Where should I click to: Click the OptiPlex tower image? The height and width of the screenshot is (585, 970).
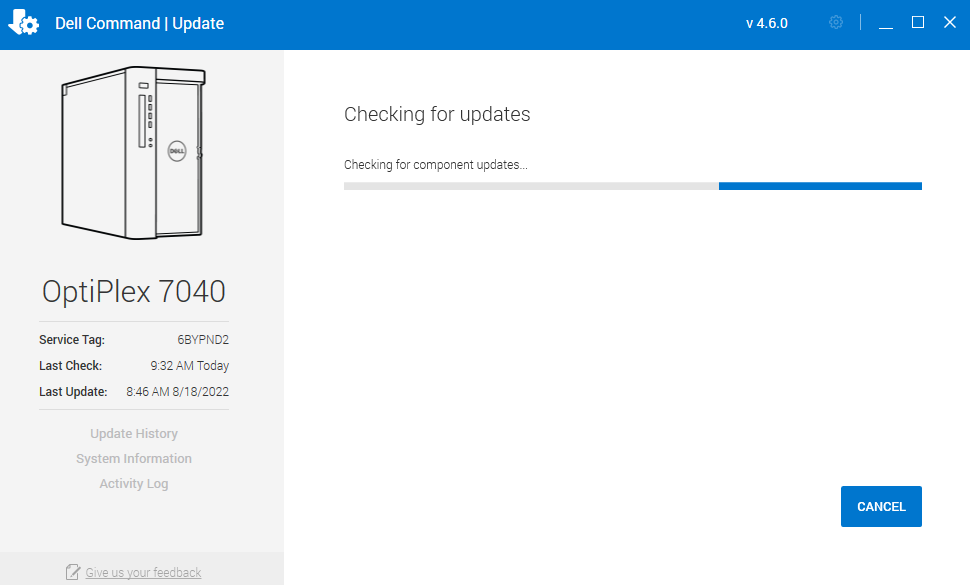[x=133, y=153]
